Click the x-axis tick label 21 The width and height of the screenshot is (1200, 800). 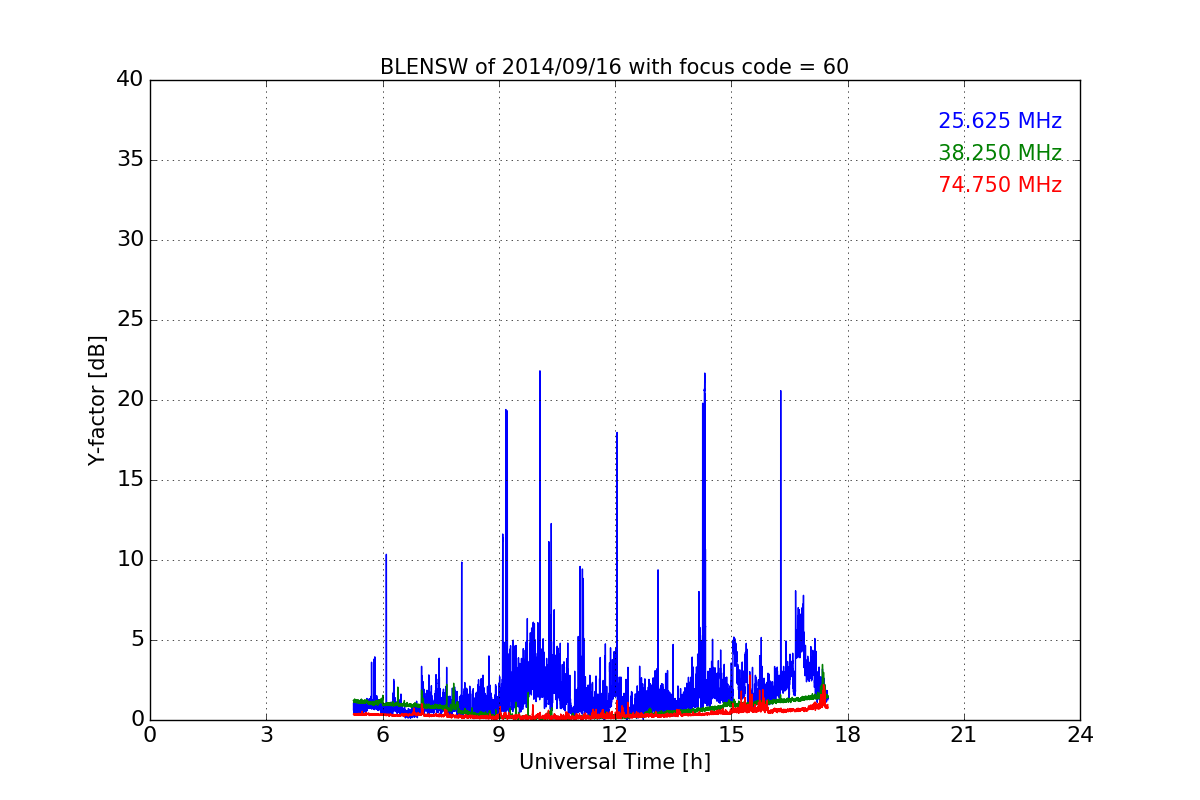(x=964, y=734)
